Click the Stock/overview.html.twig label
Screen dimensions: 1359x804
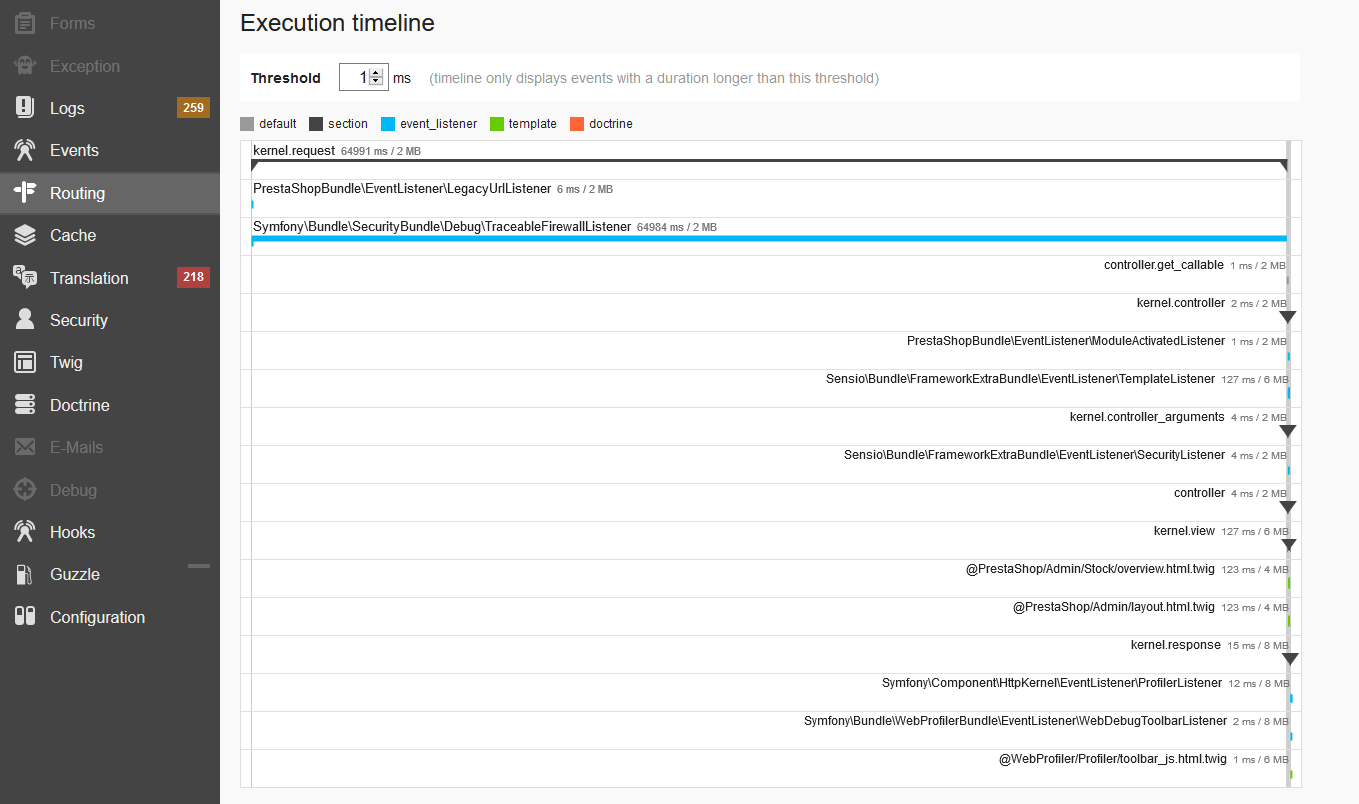click(1090, 569)
